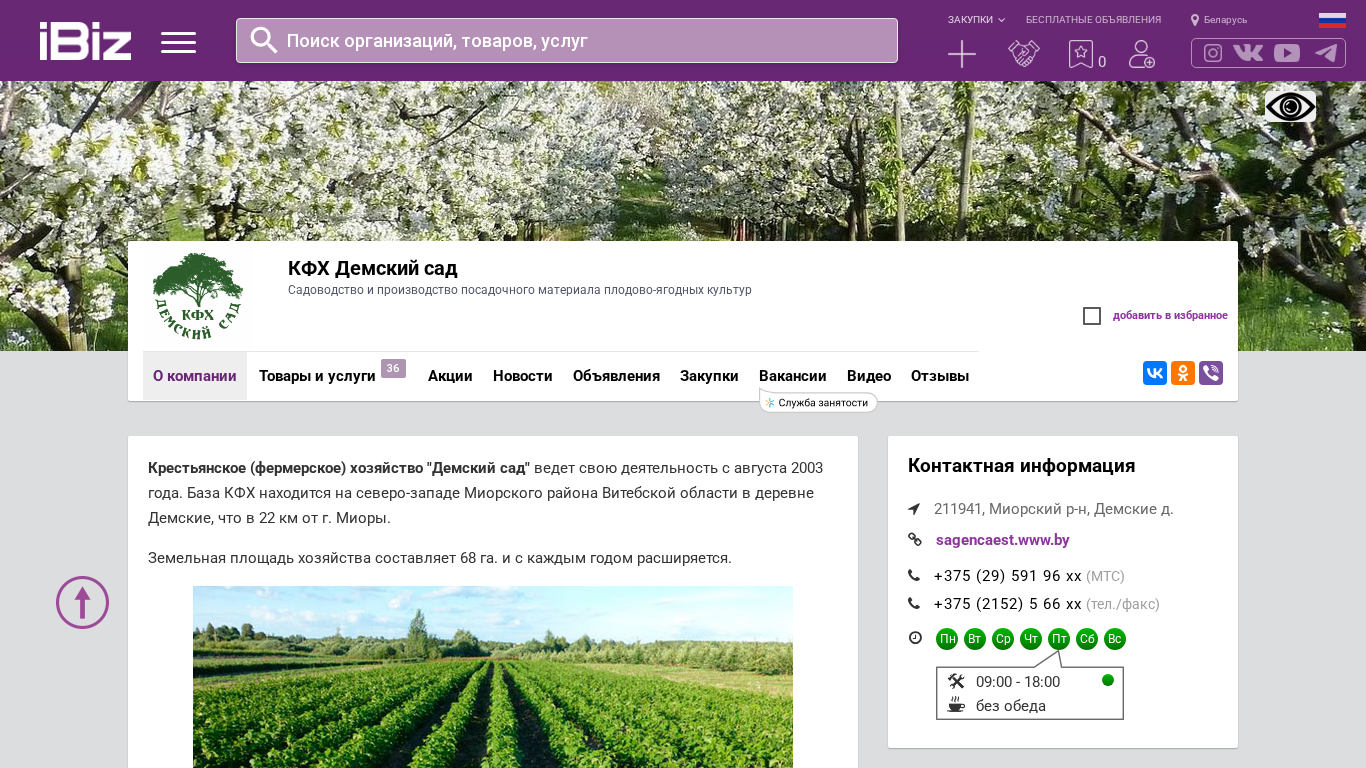This screenshot has height=768, width=1366.
Task: Select the Вт day circle
Action: (975, 639)
